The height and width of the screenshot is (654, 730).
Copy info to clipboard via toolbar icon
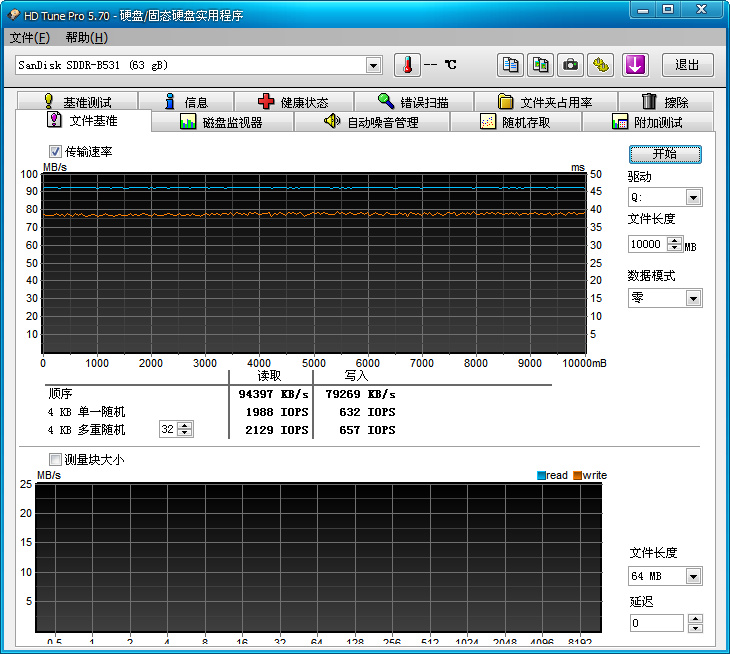click(510, 65)
